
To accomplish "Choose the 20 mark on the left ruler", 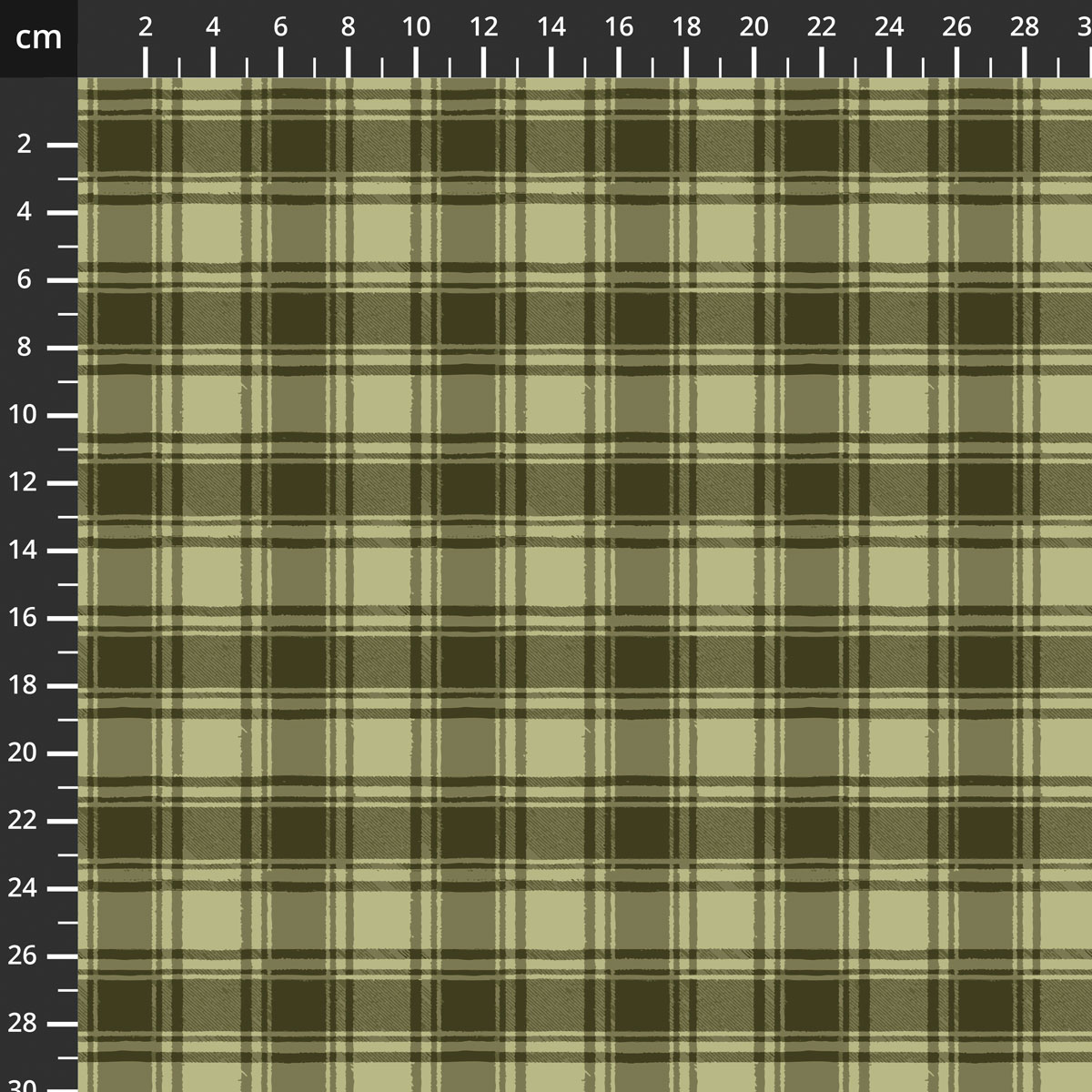I will pos(24,753).
